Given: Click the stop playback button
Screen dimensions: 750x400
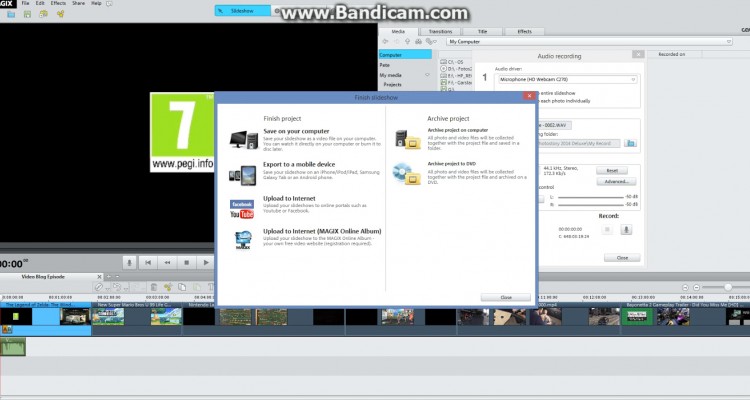Looking at the screenshot, I should pos(187,262).
